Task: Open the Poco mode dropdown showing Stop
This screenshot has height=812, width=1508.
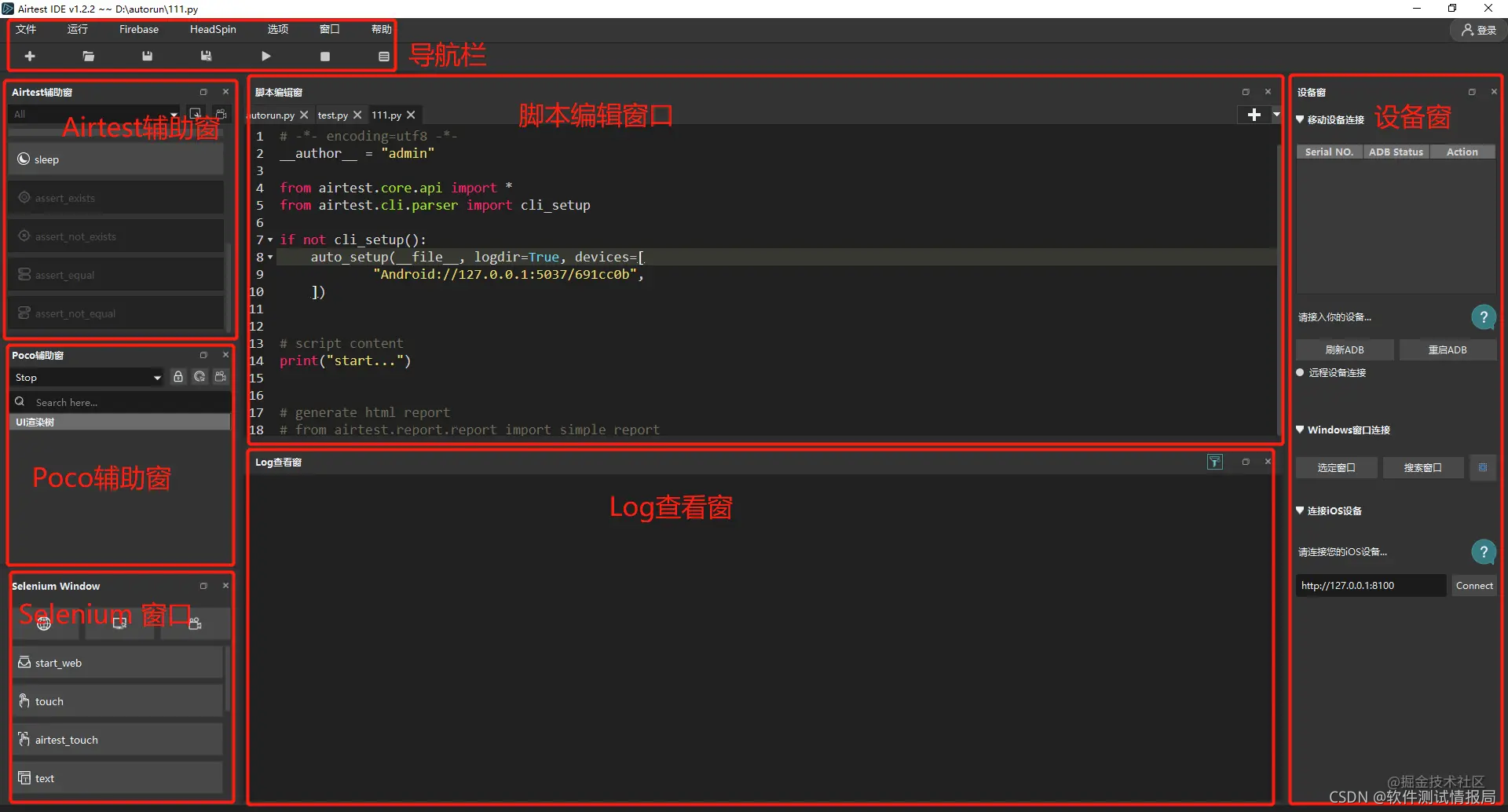Action: pos(87,378)
